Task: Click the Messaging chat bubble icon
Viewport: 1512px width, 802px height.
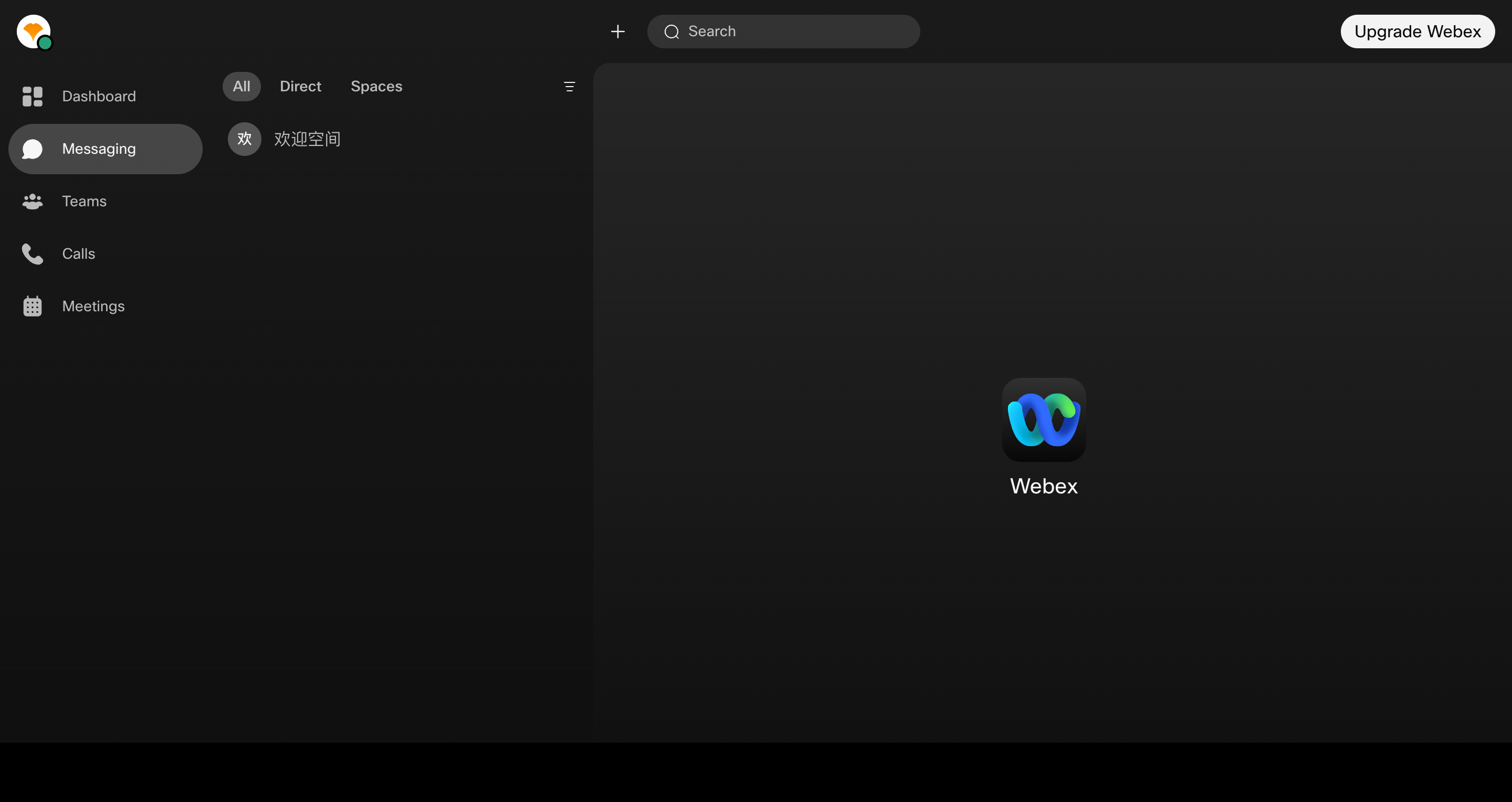Action: 32,149
